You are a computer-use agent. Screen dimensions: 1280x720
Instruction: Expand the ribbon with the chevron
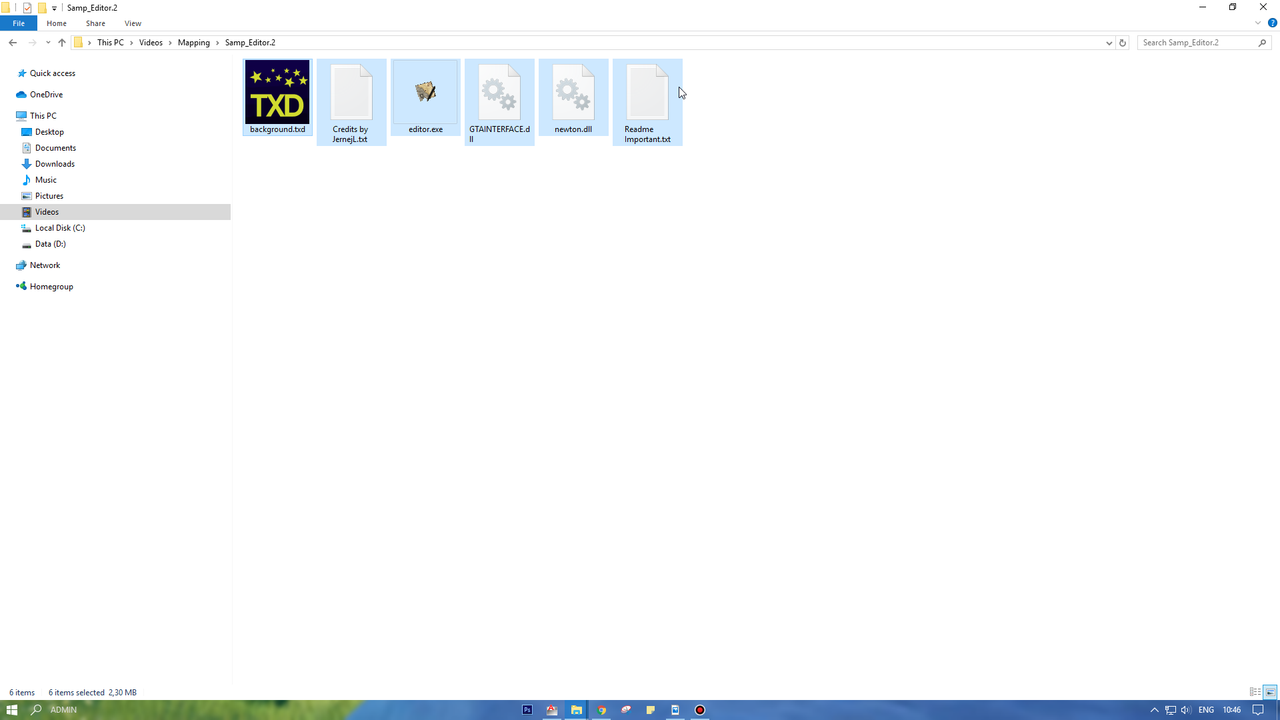coord(1258,23)
